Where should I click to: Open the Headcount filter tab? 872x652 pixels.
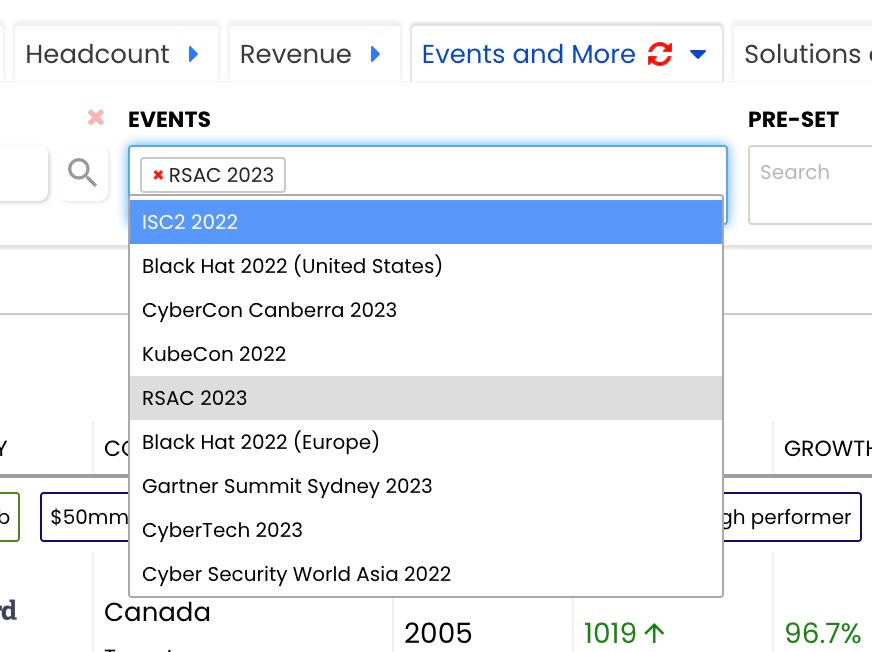[x=116, y=54]
